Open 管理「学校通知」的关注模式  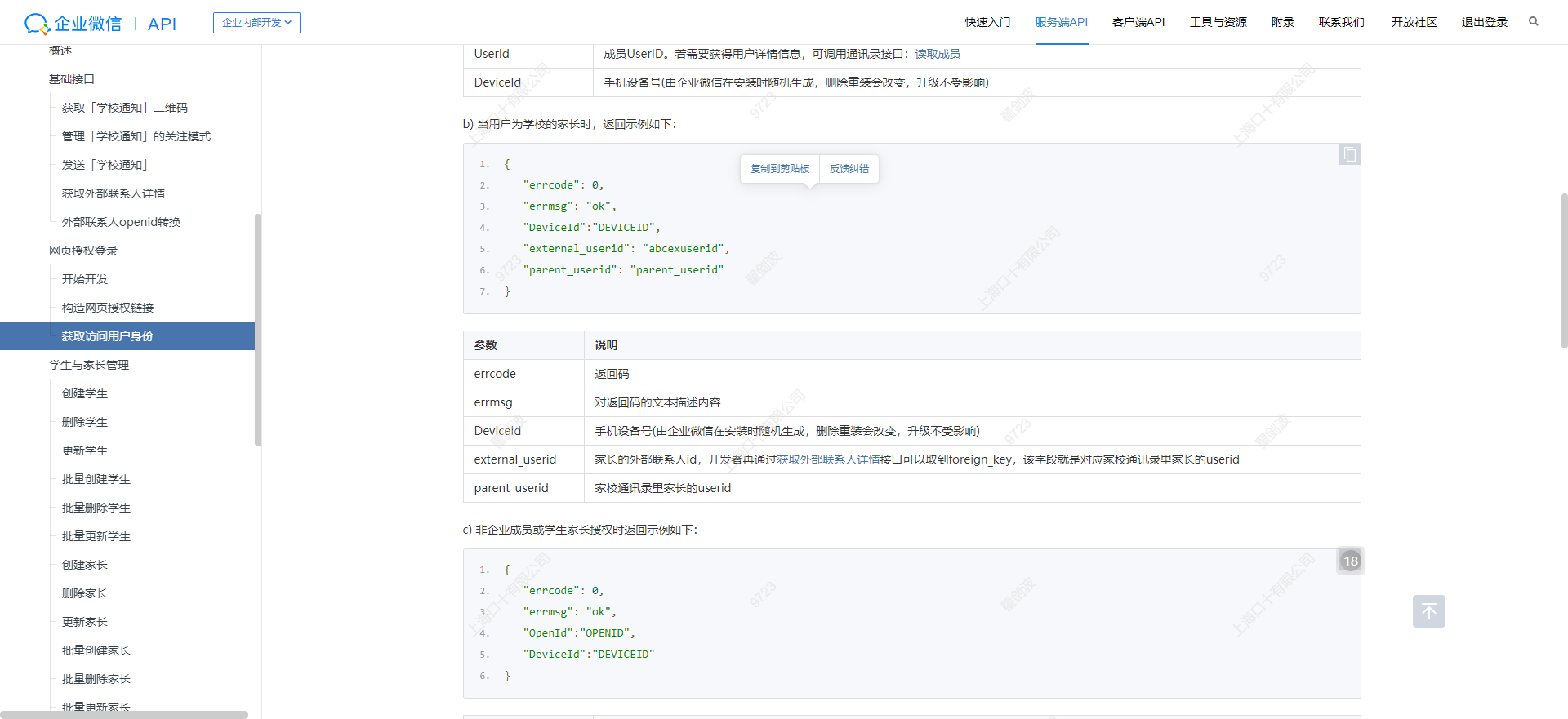point(136,136)
